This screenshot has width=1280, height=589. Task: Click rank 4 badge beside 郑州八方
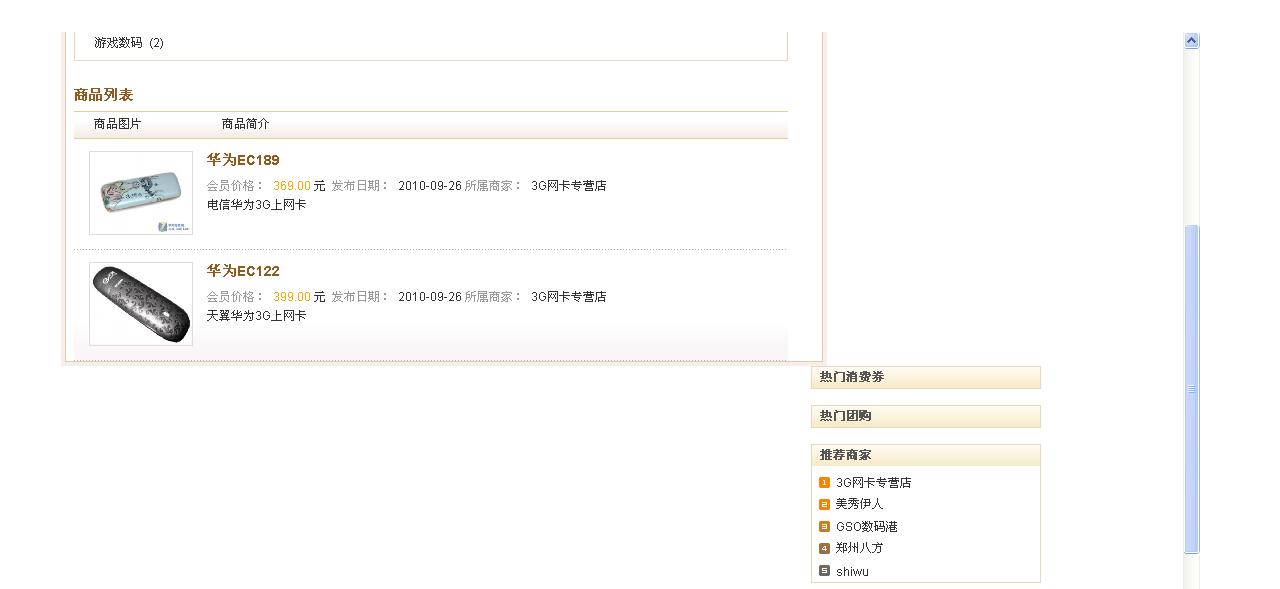[825, 548]
